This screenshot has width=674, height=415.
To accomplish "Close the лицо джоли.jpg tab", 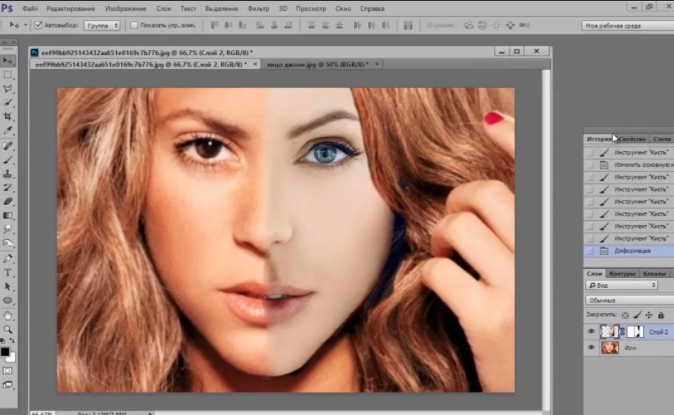I will pos(377,64).
